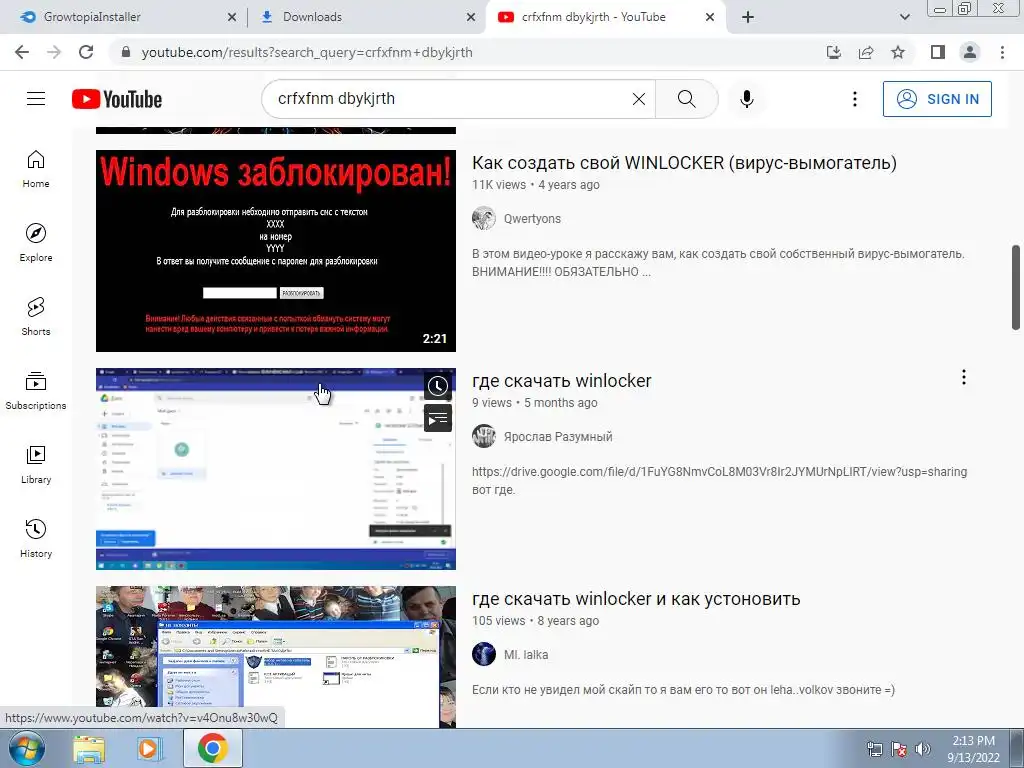Click taskbar clock 2:13 PM

pos(973,749)
